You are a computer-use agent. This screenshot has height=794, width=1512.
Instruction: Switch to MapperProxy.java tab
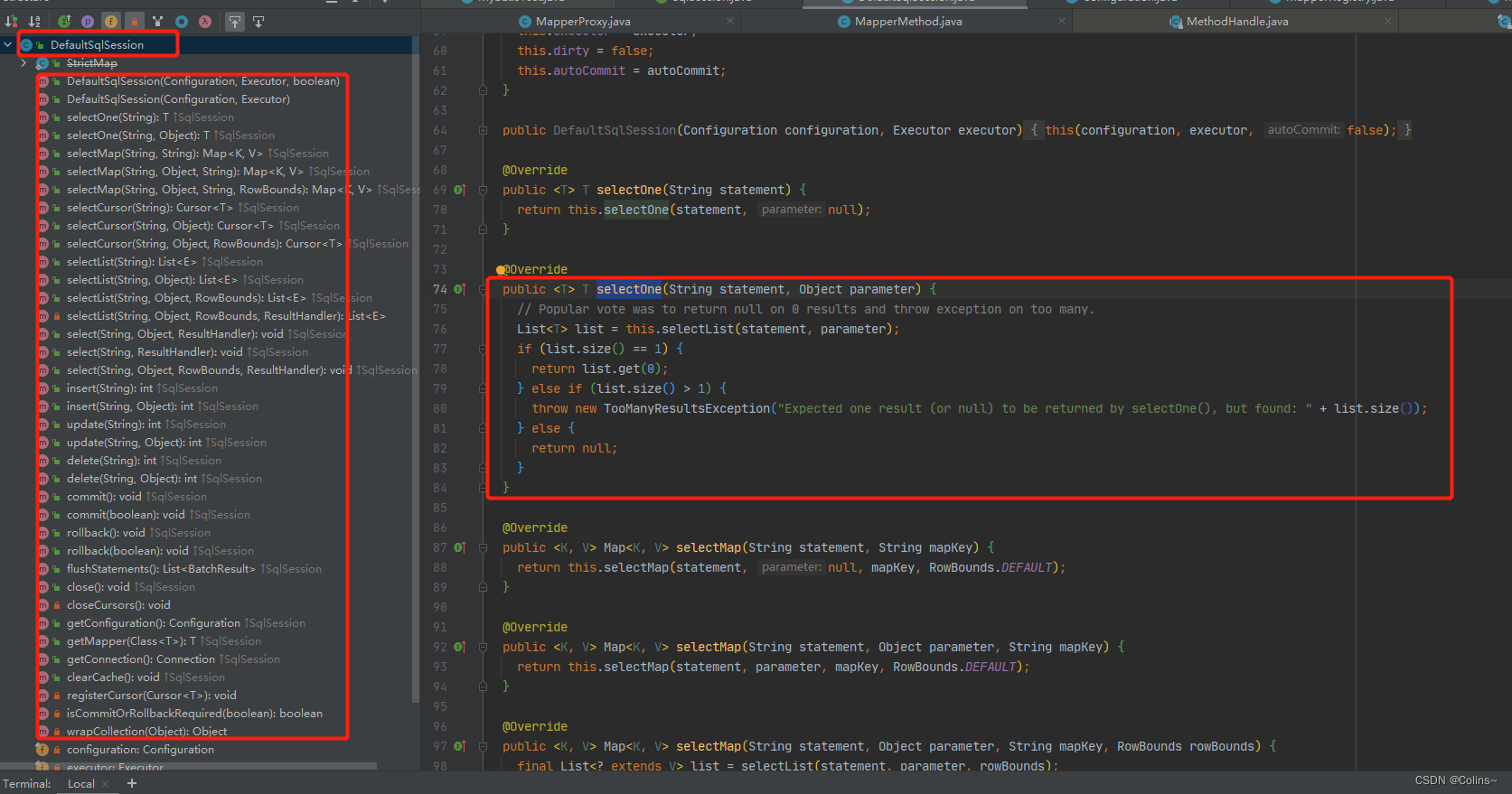583,21
